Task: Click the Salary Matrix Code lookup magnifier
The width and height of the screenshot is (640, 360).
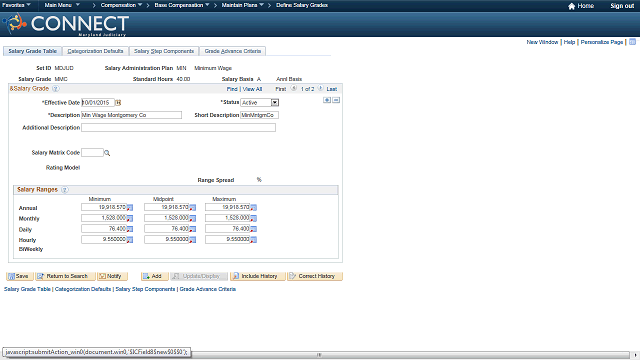Action: point(107,153)
